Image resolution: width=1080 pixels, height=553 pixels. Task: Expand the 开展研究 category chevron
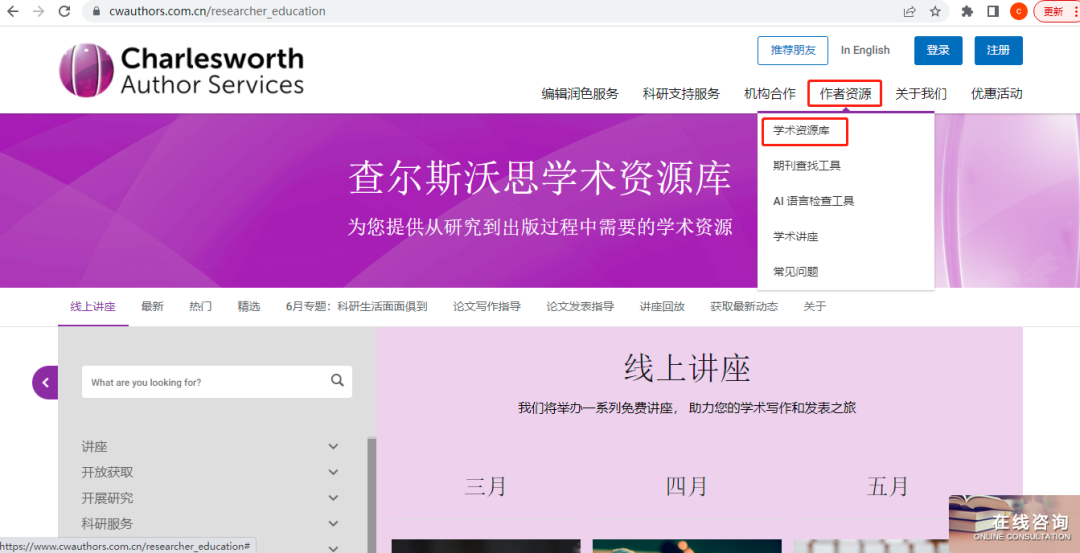click(333, 498)
